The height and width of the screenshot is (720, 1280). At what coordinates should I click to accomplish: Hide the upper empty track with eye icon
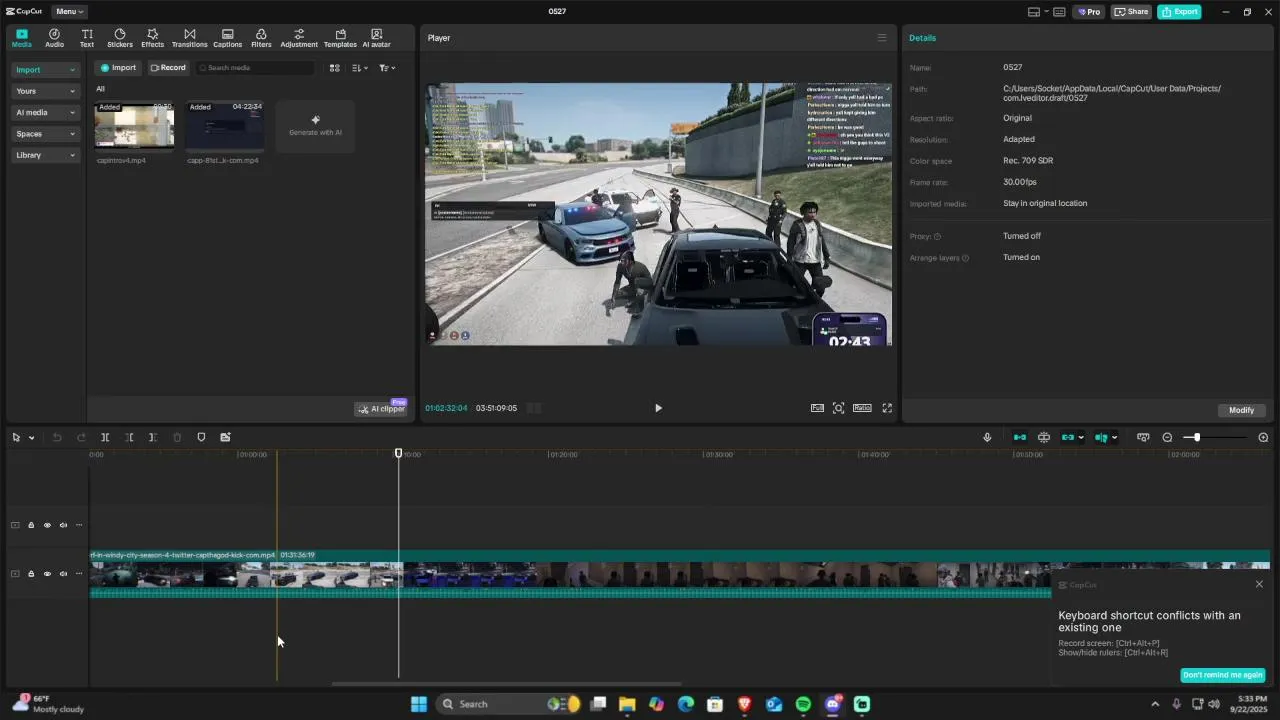[x=47, y=525]
